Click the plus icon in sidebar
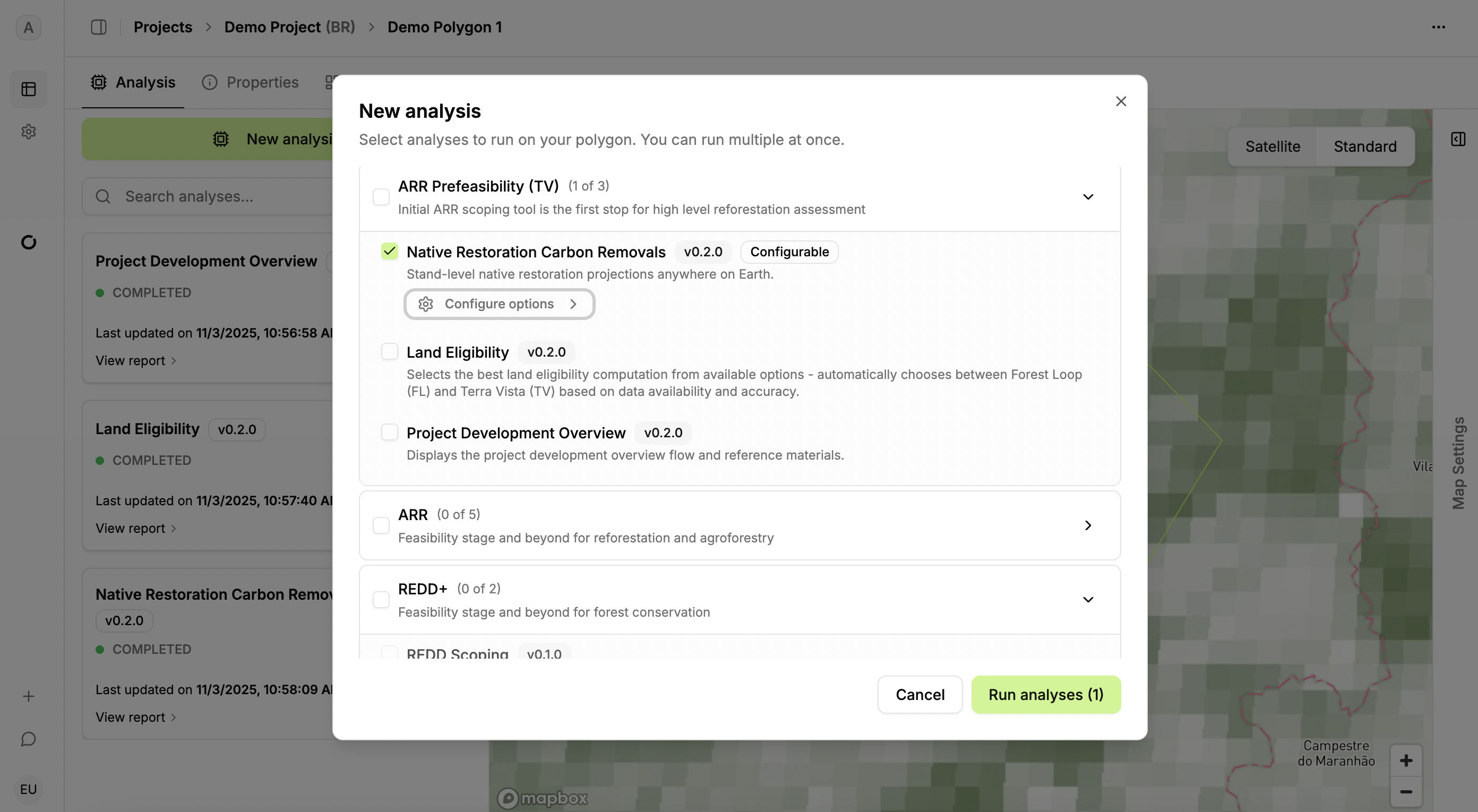 click(29, 696)
